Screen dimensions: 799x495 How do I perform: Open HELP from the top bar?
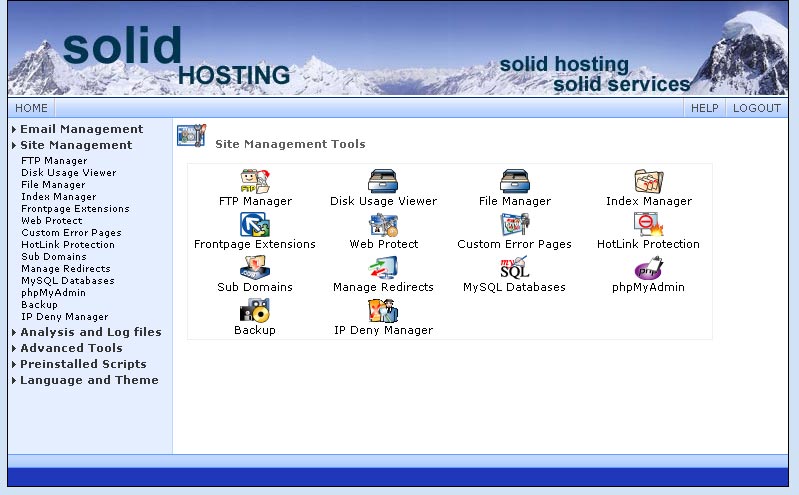click(x=704, y=108)
